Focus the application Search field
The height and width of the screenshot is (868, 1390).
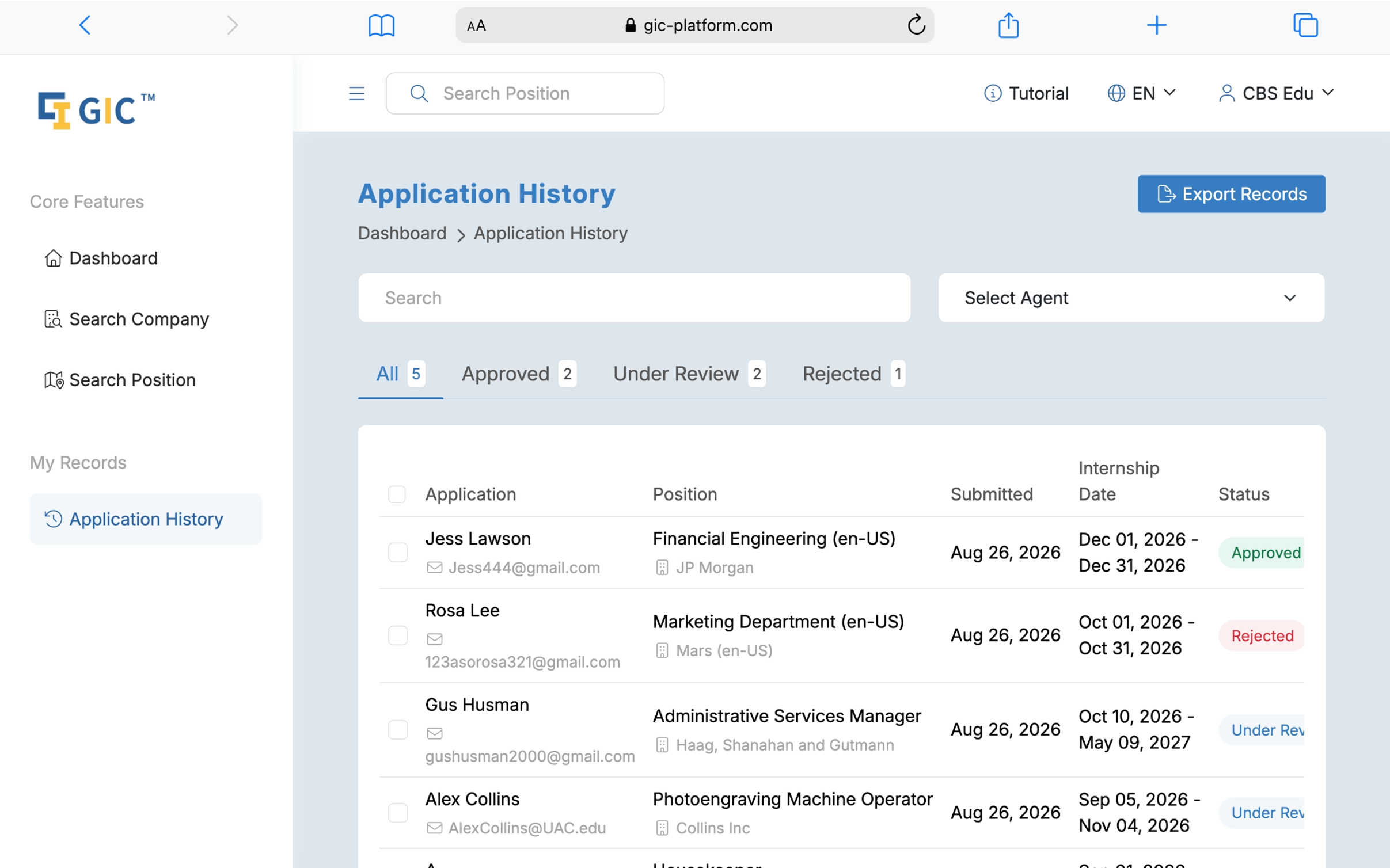pyautogui.click(x=634, y=298)
